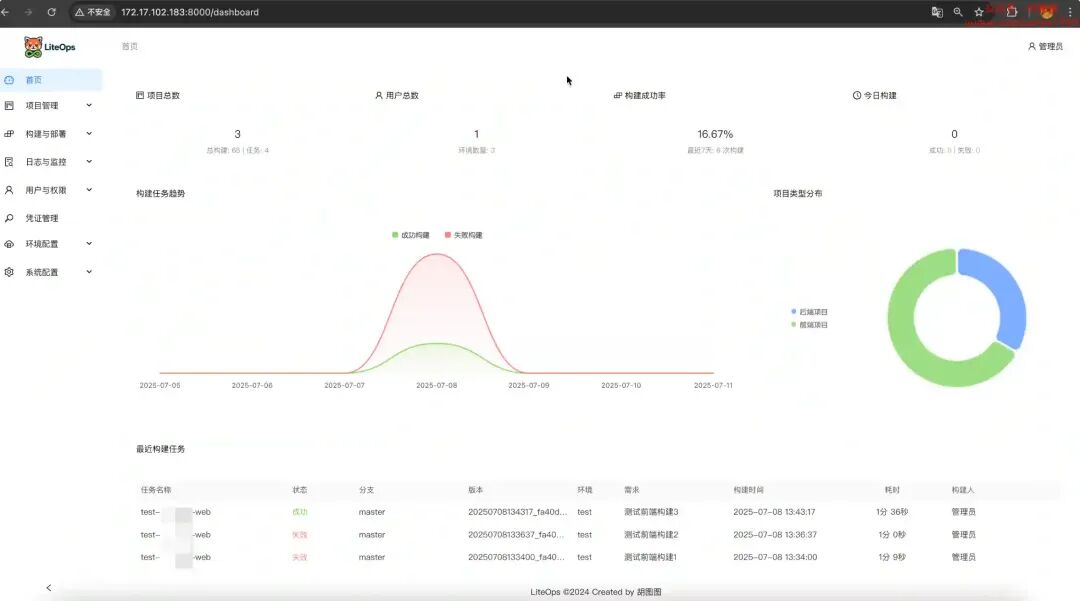This screenshot has height=601, width=1080.
Task: Click the 环境配置 cloud icon
Action: (9, 244)
